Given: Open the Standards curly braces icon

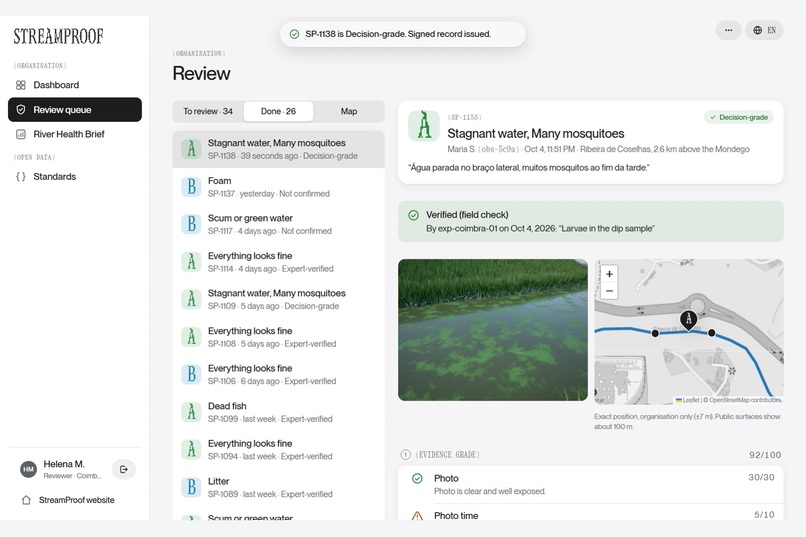Looking at the screenshot, I should pyautogui.click(x=21, y=176).
